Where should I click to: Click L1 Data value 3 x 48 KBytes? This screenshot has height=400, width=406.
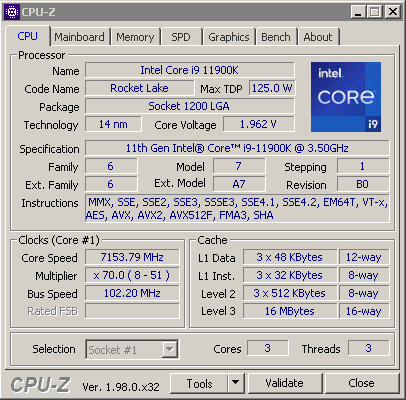point(290,257)
